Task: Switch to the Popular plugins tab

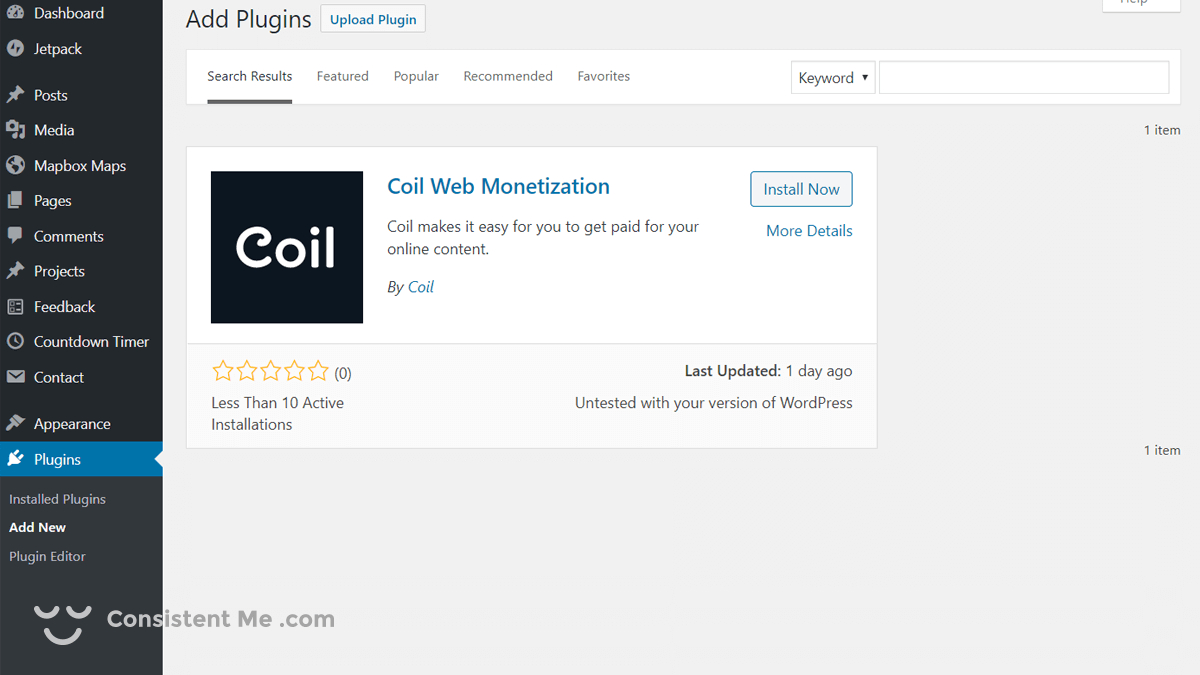Action: tap(416, 76)
